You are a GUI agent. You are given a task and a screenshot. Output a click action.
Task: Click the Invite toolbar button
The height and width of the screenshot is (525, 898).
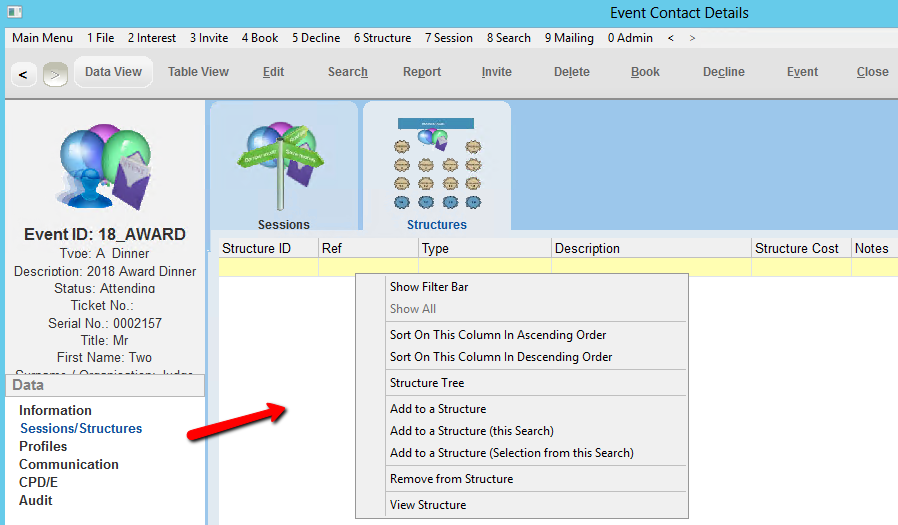(496, 72)
